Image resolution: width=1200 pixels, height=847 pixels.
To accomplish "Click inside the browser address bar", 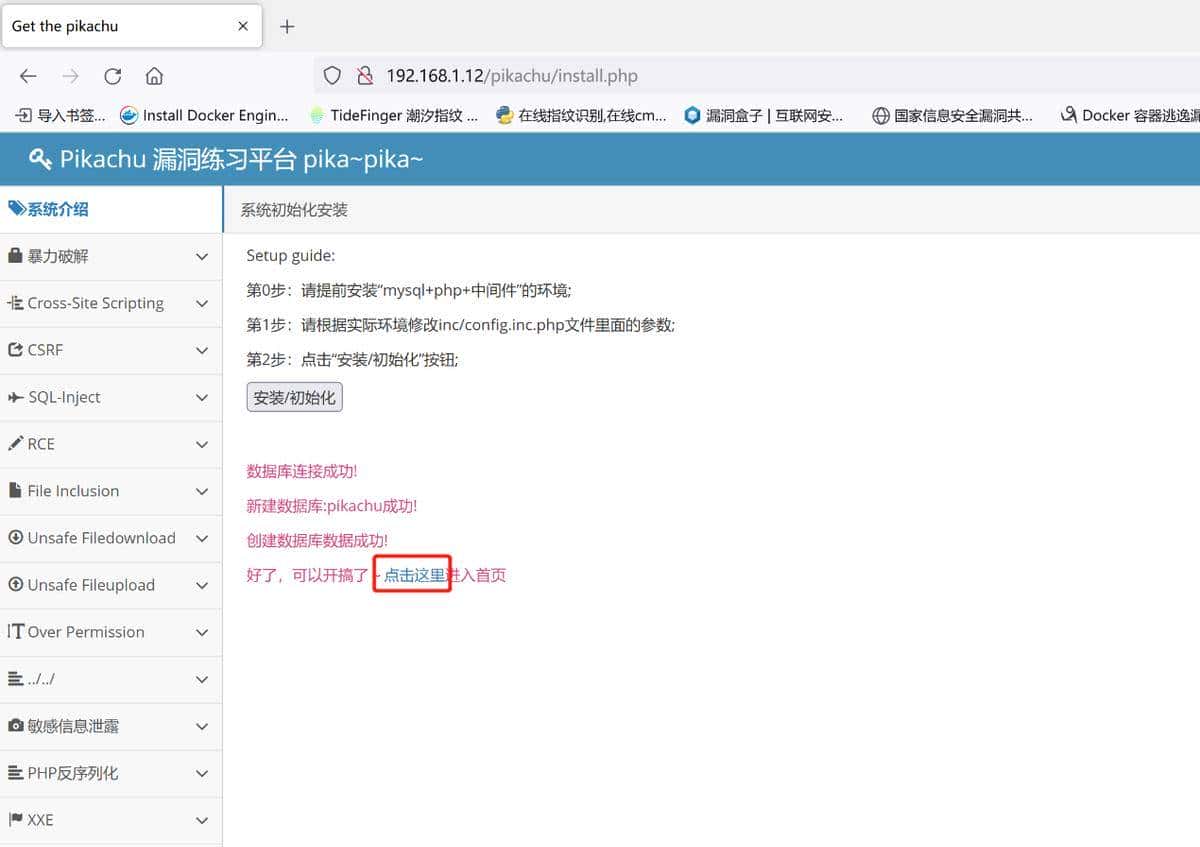I will [x=600, y=75].
